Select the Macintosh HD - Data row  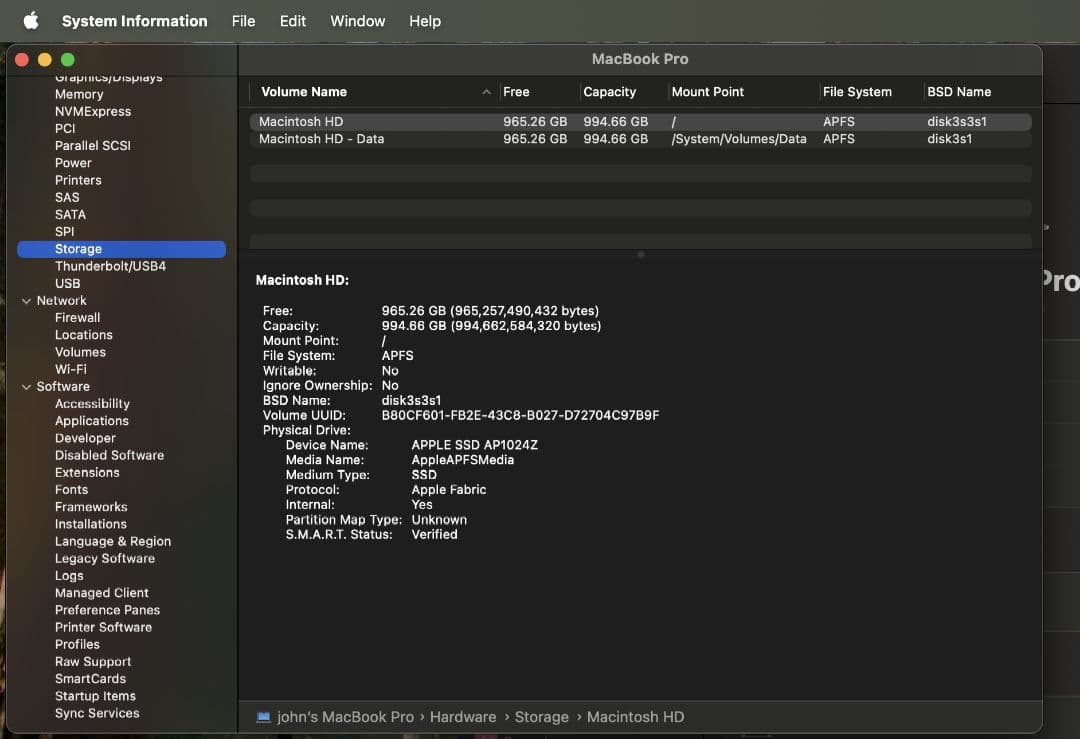click(641, 139)
